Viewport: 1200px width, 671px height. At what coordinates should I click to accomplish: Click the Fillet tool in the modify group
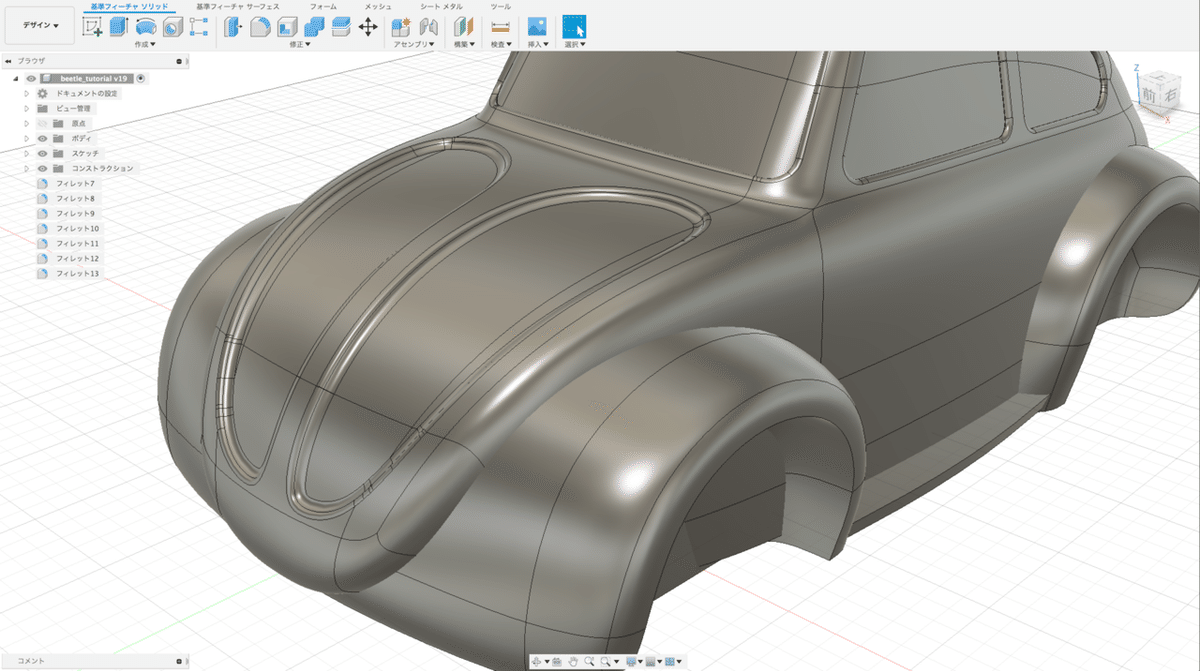pos(259,27)
